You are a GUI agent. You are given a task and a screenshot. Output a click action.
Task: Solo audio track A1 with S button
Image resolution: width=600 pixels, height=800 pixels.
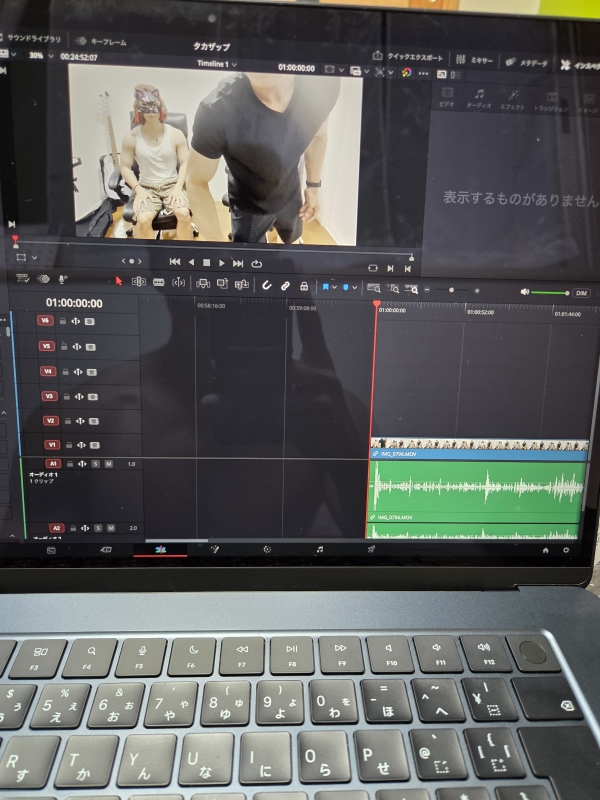coord(95,464)
